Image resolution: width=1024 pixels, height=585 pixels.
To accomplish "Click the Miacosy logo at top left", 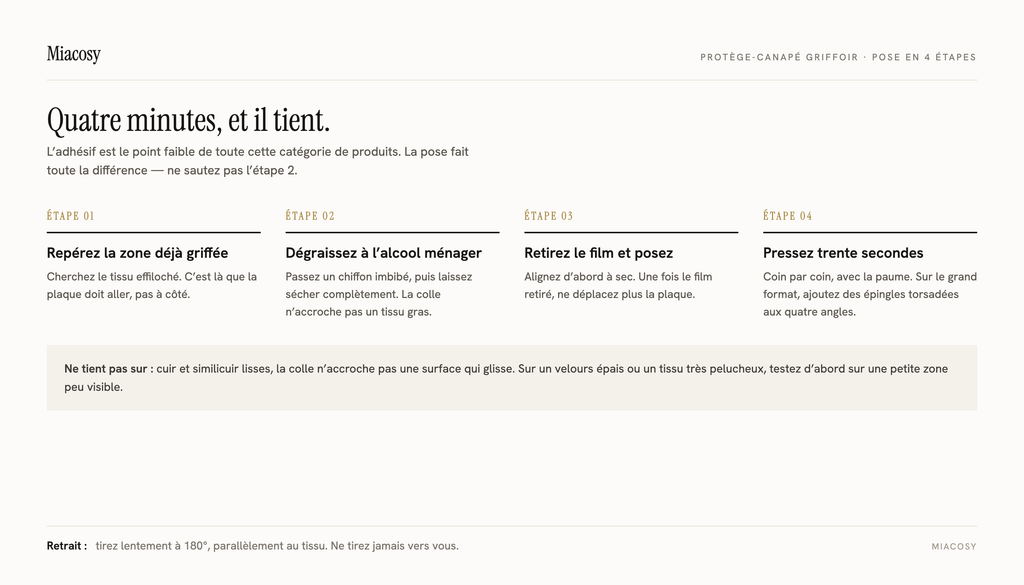I will [73, 54].
